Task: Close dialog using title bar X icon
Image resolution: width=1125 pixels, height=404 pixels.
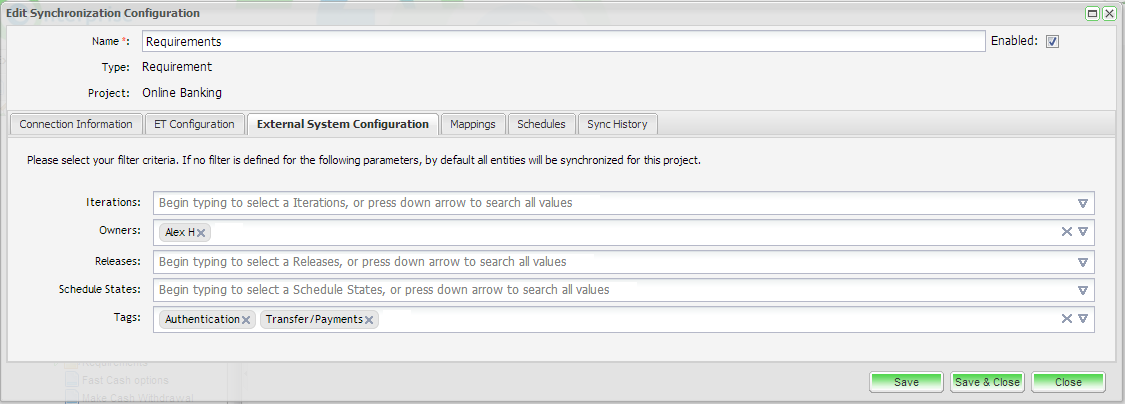Action: (1109, 13)
